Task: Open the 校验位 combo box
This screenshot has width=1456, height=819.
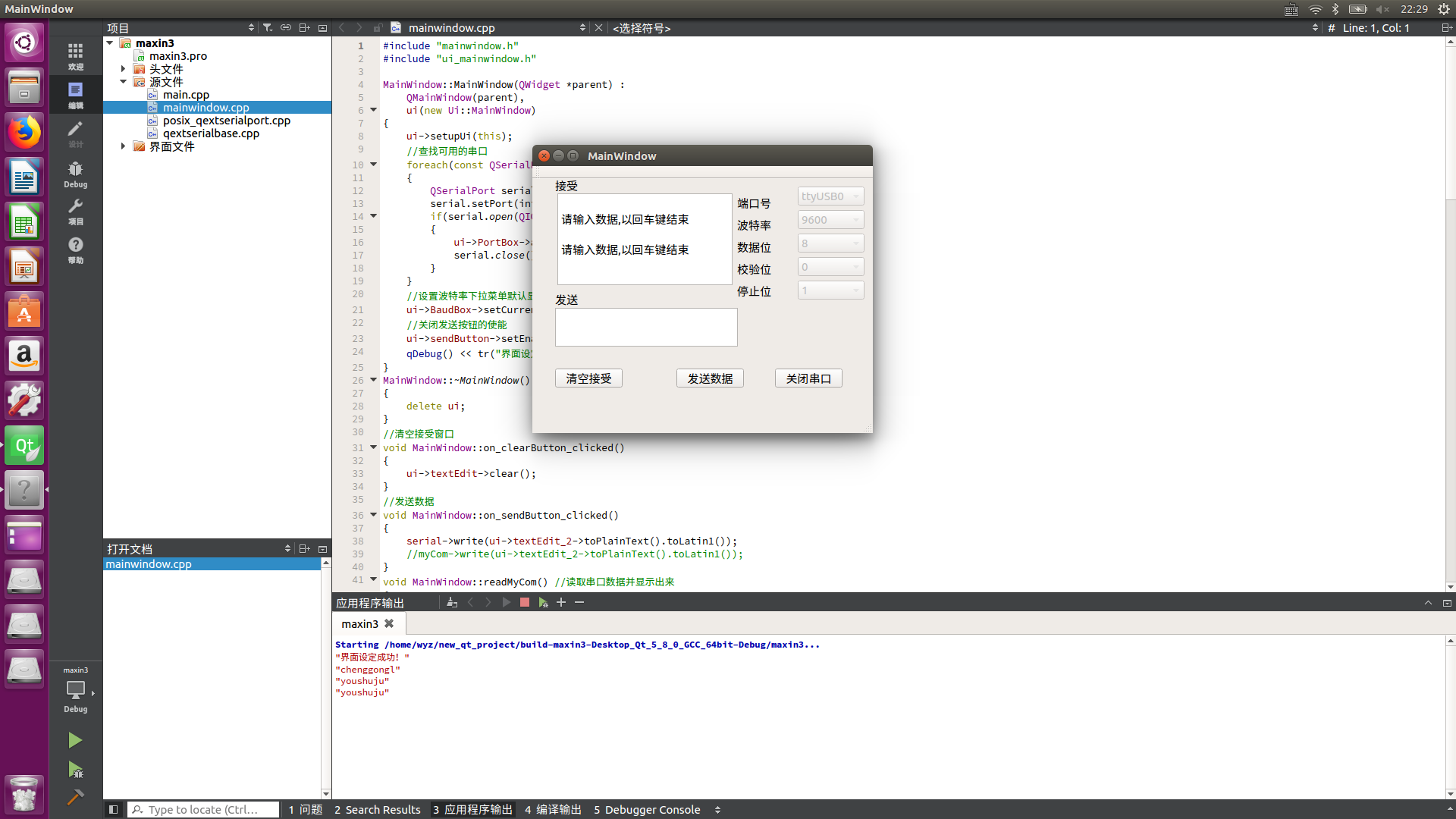Action: 830,267
